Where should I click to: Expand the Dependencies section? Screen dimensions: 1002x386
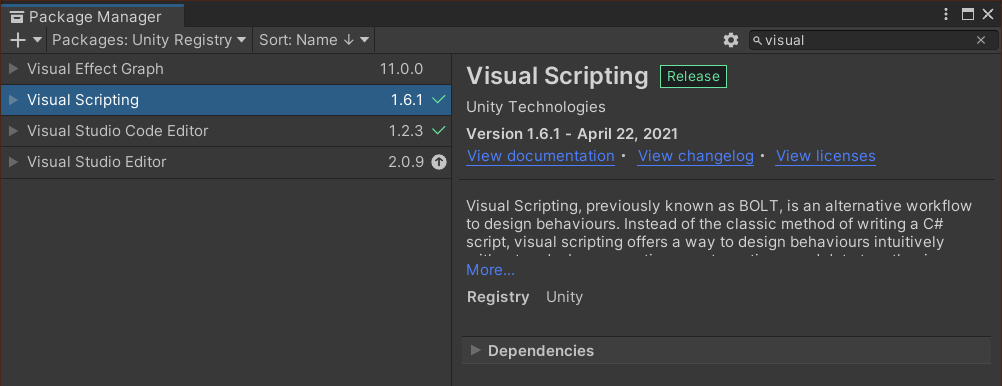(726, 351)
